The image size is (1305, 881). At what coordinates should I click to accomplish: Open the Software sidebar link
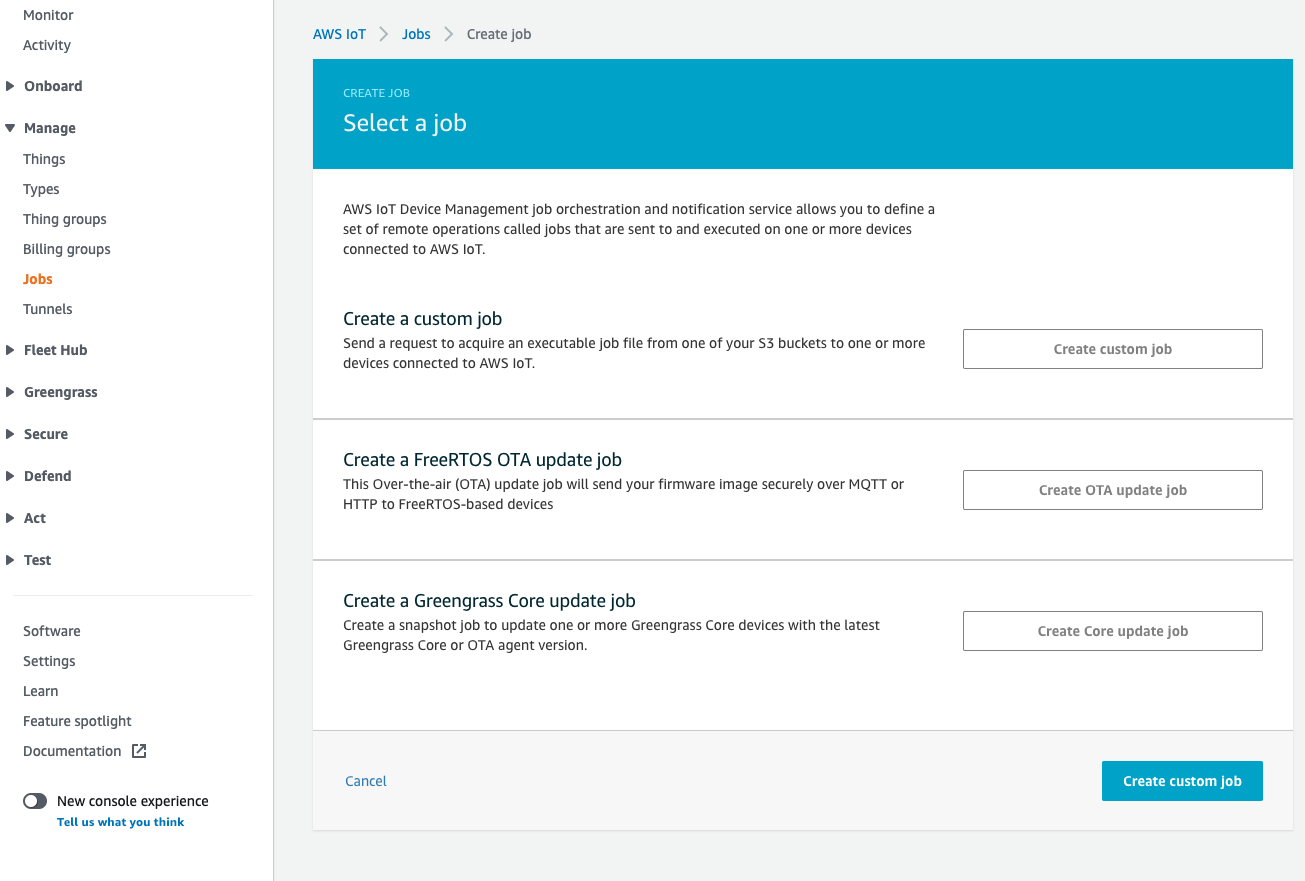[52, 631]
